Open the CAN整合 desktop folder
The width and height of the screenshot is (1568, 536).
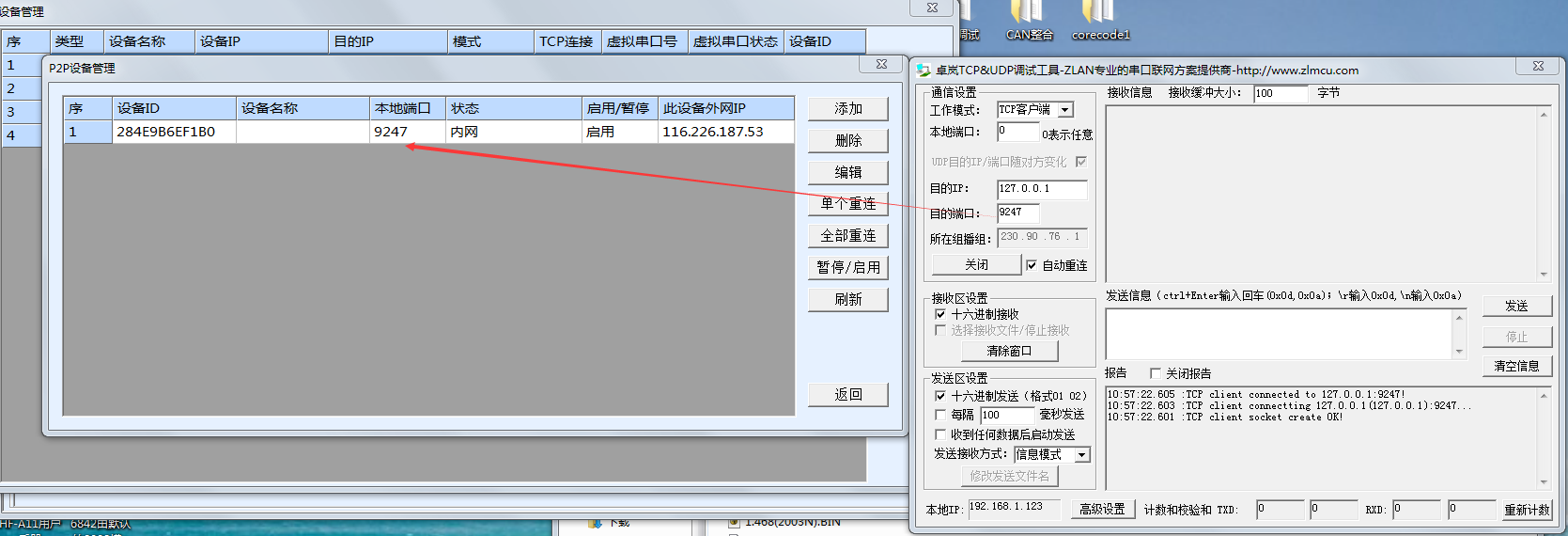1027,19
